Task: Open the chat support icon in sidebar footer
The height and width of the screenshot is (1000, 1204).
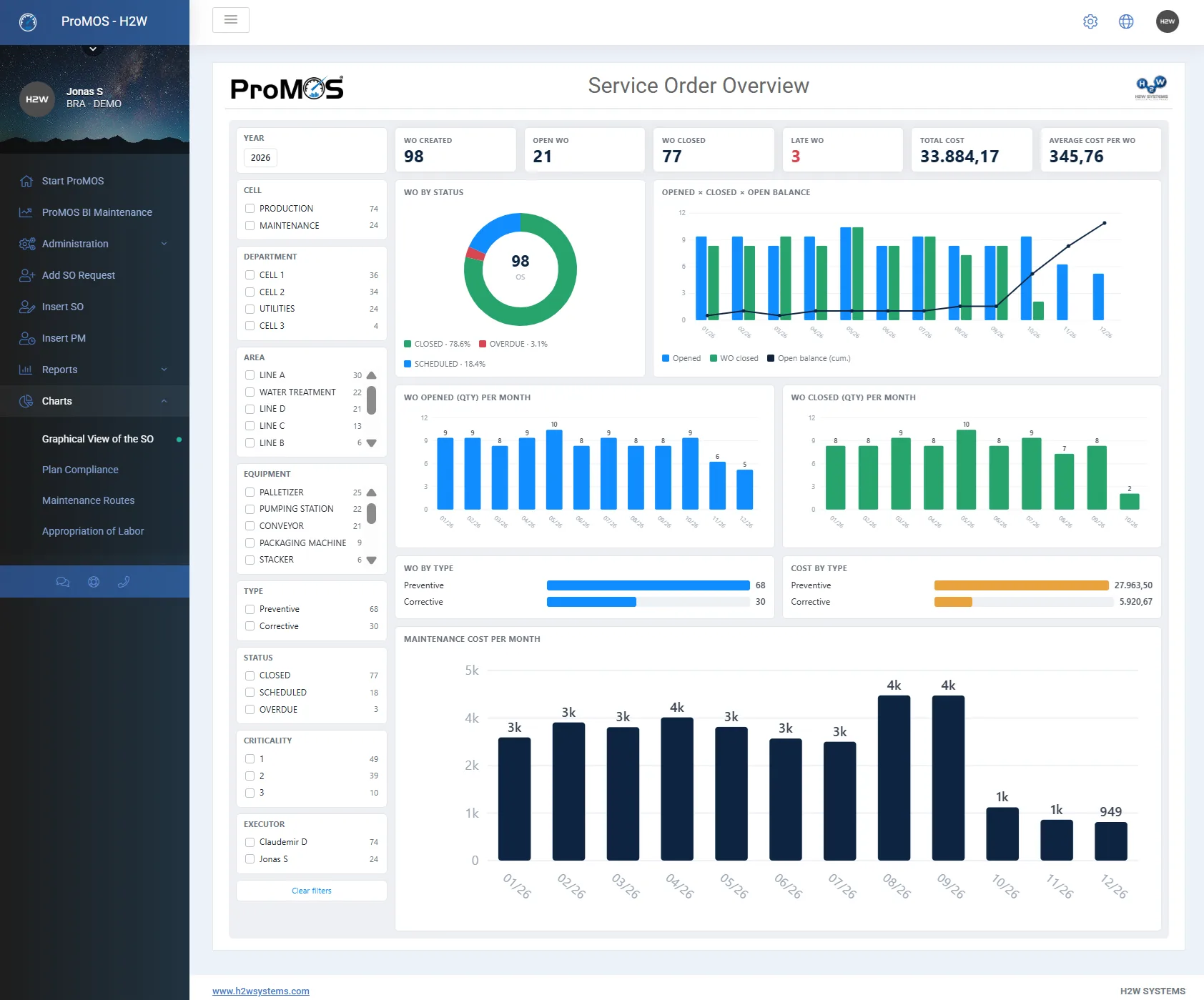Action: 63,582
